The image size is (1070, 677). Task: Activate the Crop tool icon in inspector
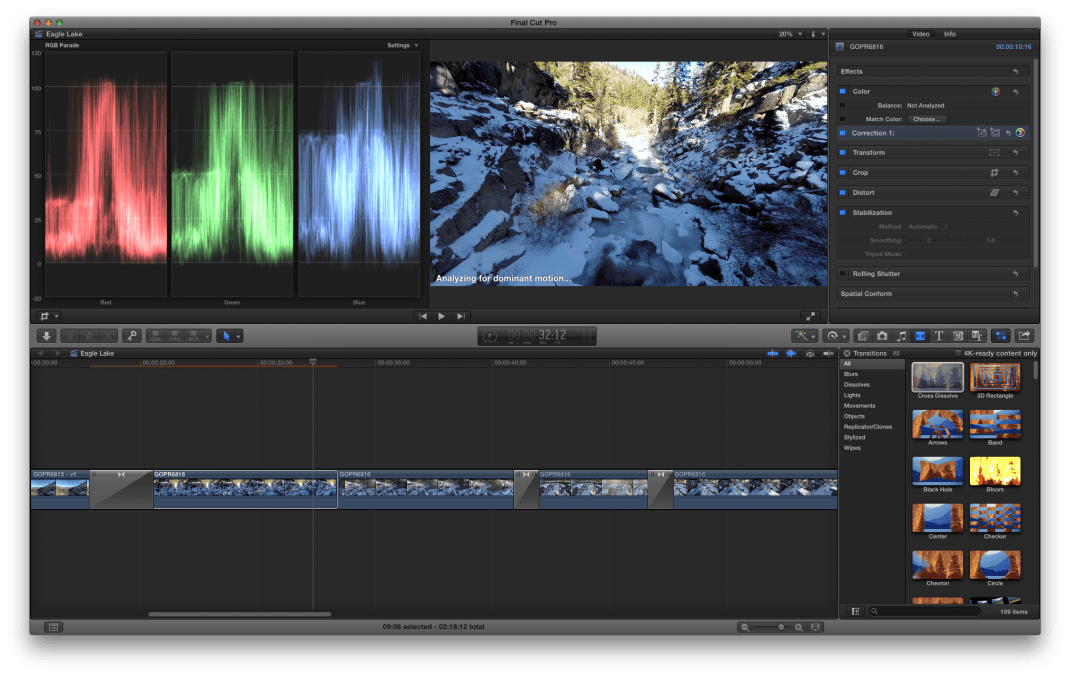point(994,173)
